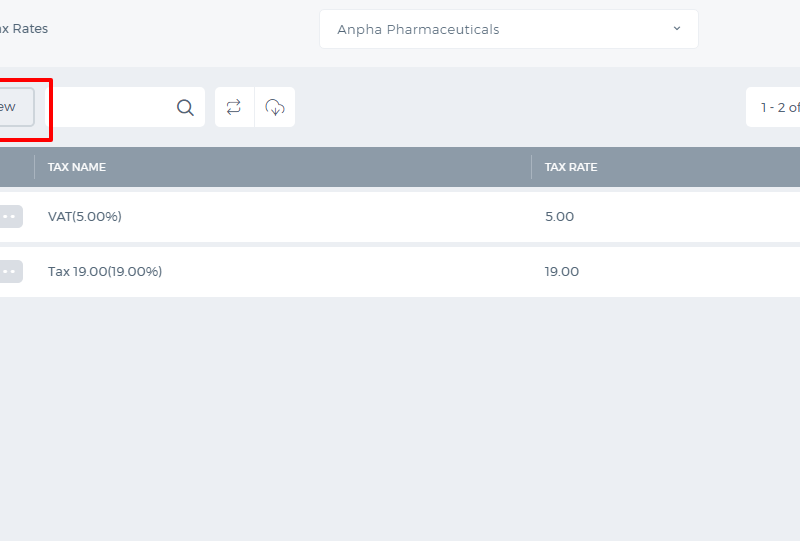Sort by the TAX NAME column header

coord(77,167)
